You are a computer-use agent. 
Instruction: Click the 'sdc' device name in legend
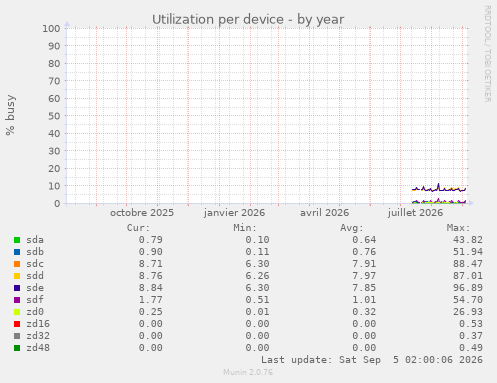(x=35, y=264)
